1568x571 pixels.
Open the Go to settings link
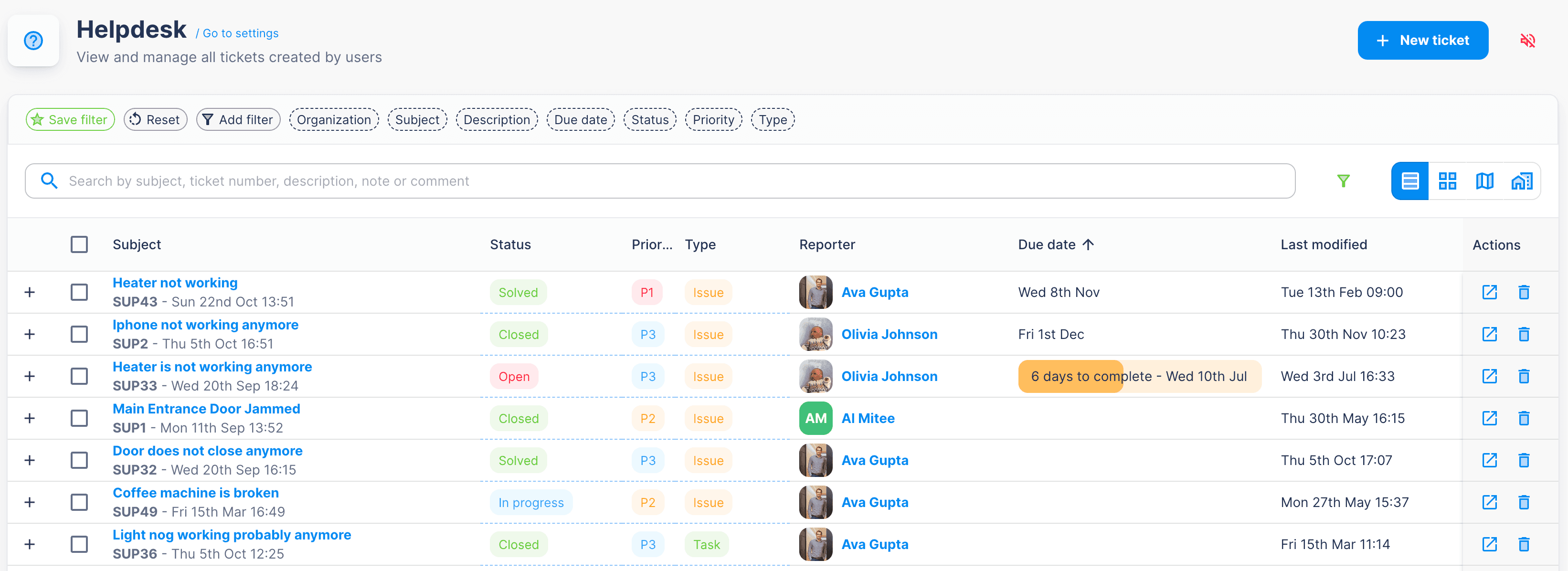tap(240, 33)
